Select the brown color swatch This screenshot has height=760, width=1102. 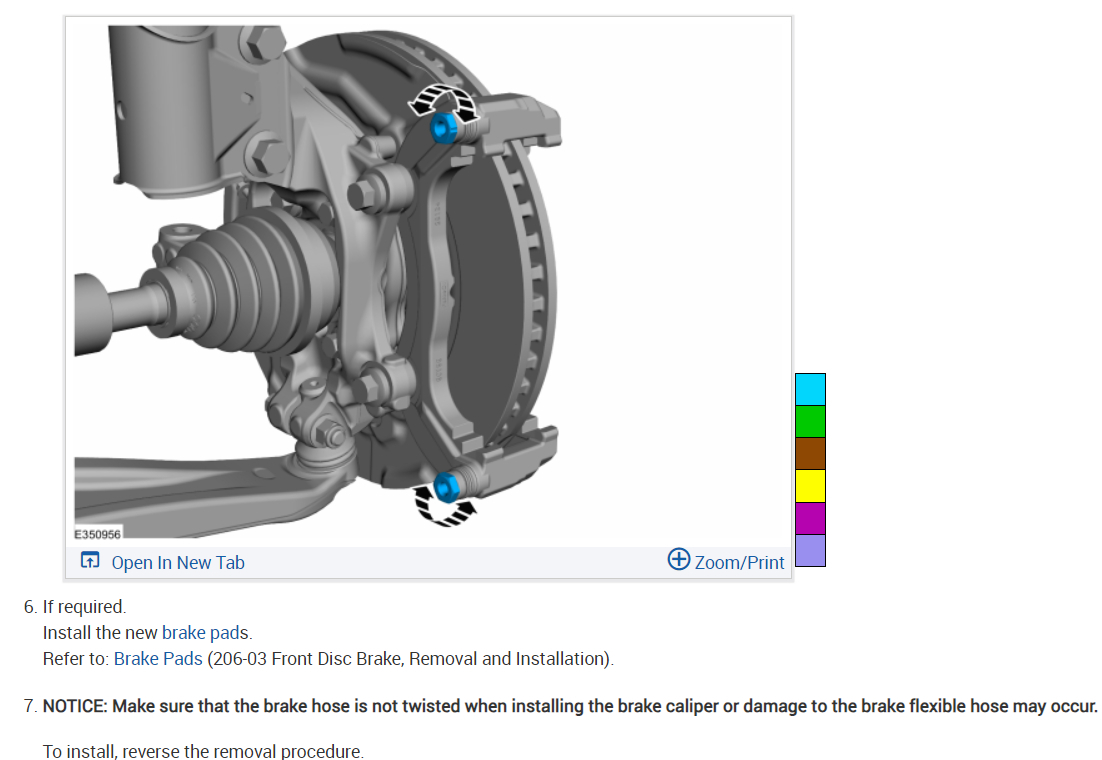coord(810,454)
